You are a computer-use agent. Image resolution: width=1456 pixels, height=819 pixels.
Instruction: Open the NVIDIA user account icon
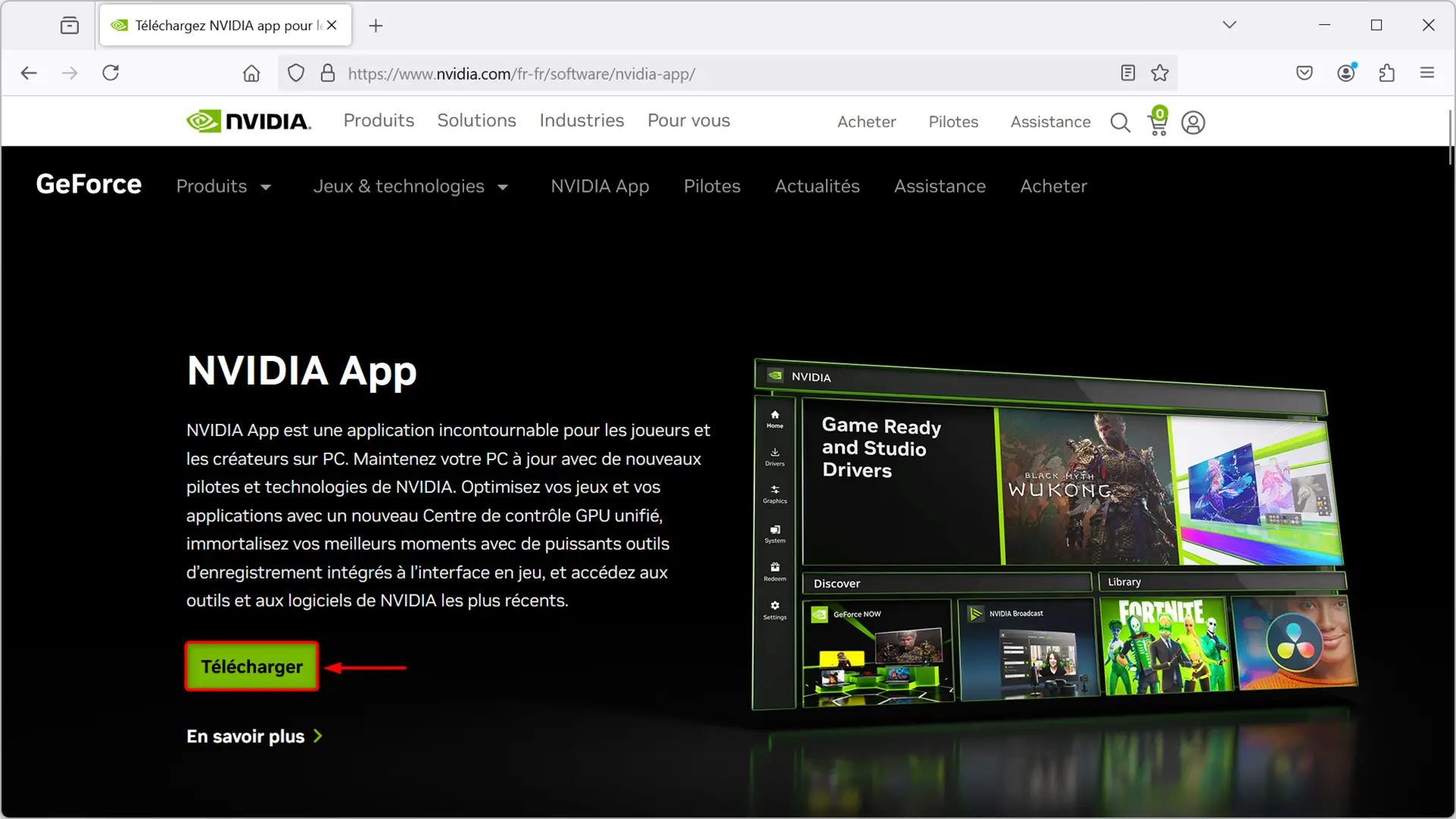coord(1193,123)
